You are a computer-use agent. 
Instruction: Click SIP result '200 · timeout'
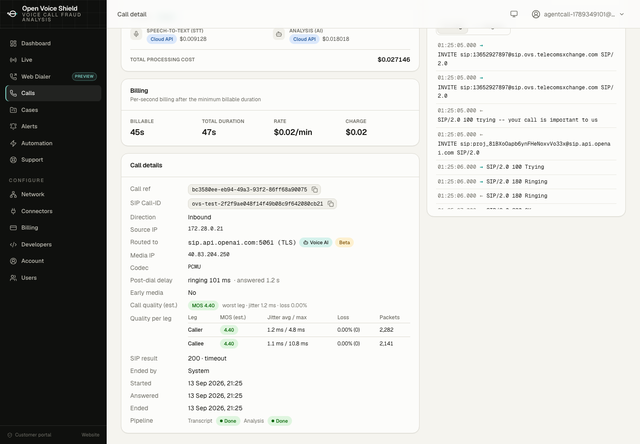coord(207,358)
